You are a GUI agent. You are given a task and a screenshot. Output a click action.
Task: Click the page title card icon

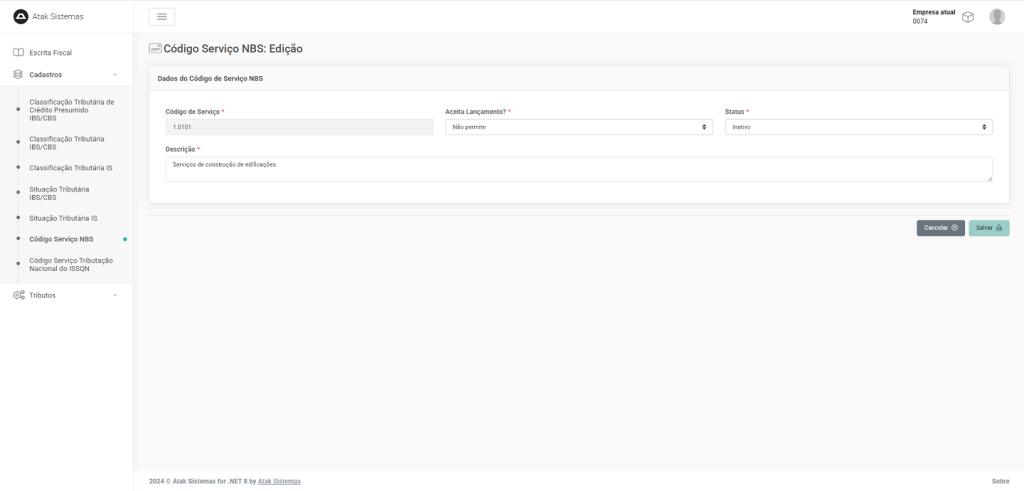tap(155, 48)
